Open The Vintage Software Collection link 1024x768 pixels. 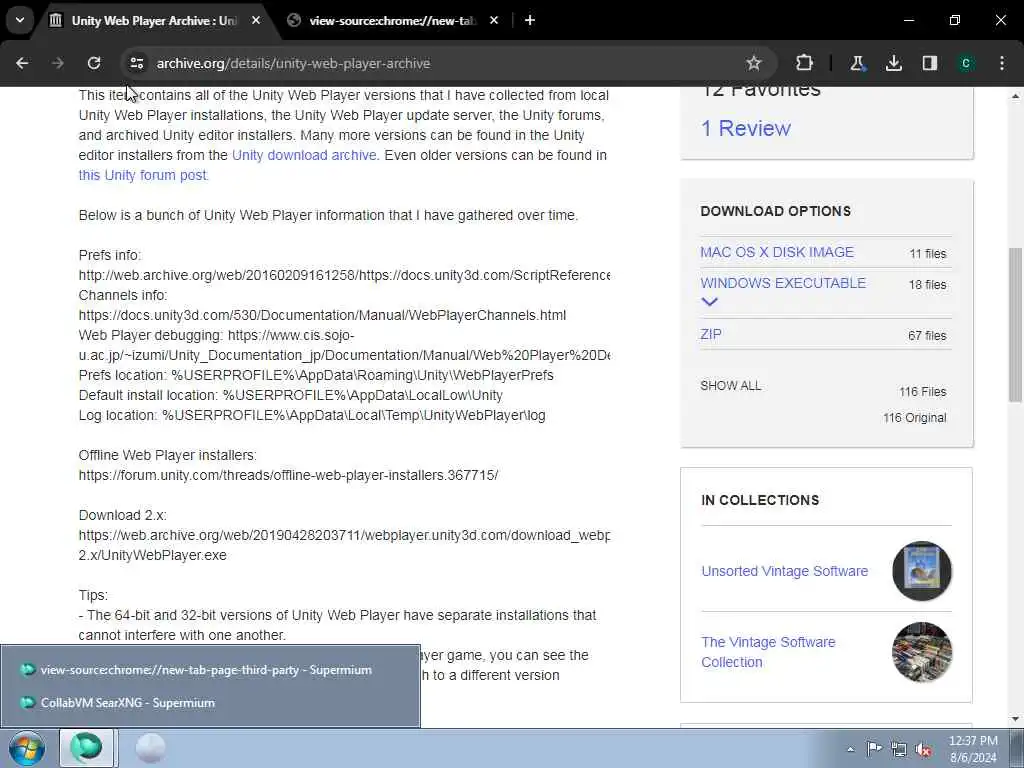tap(768, 652)
